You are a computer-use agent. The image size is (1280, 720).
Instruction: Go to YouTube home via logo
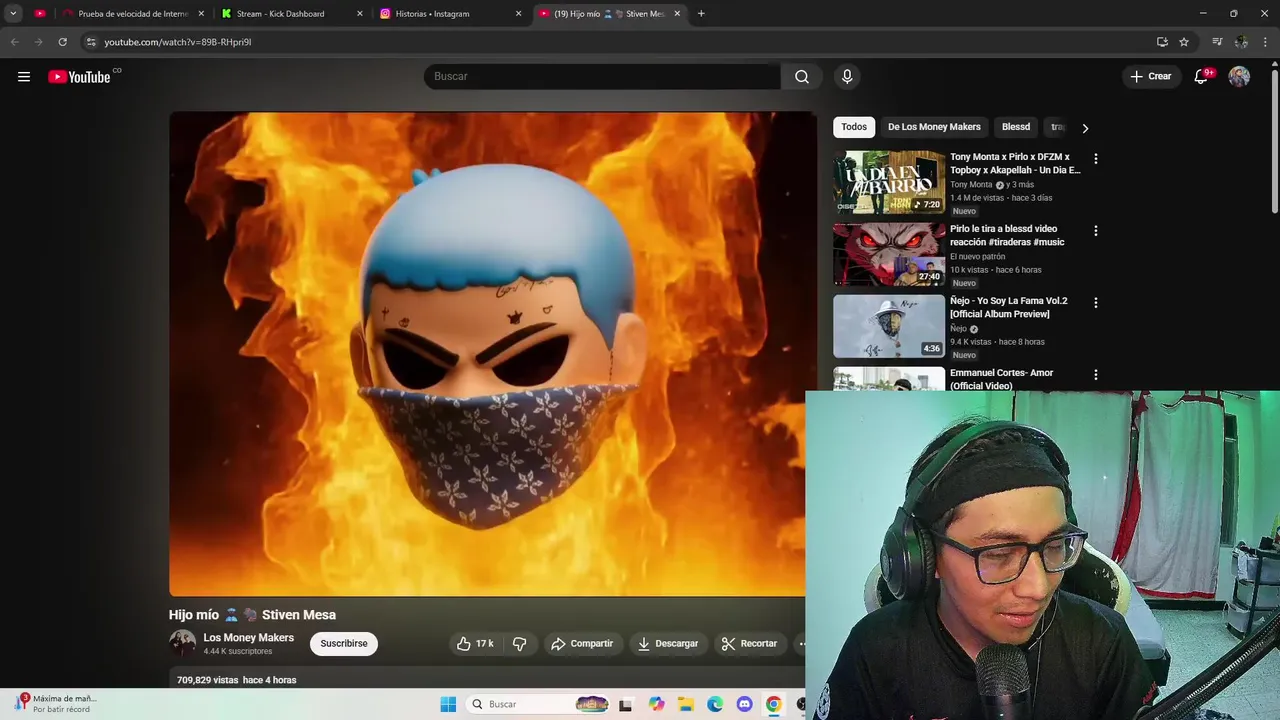(x=79, y=77)
